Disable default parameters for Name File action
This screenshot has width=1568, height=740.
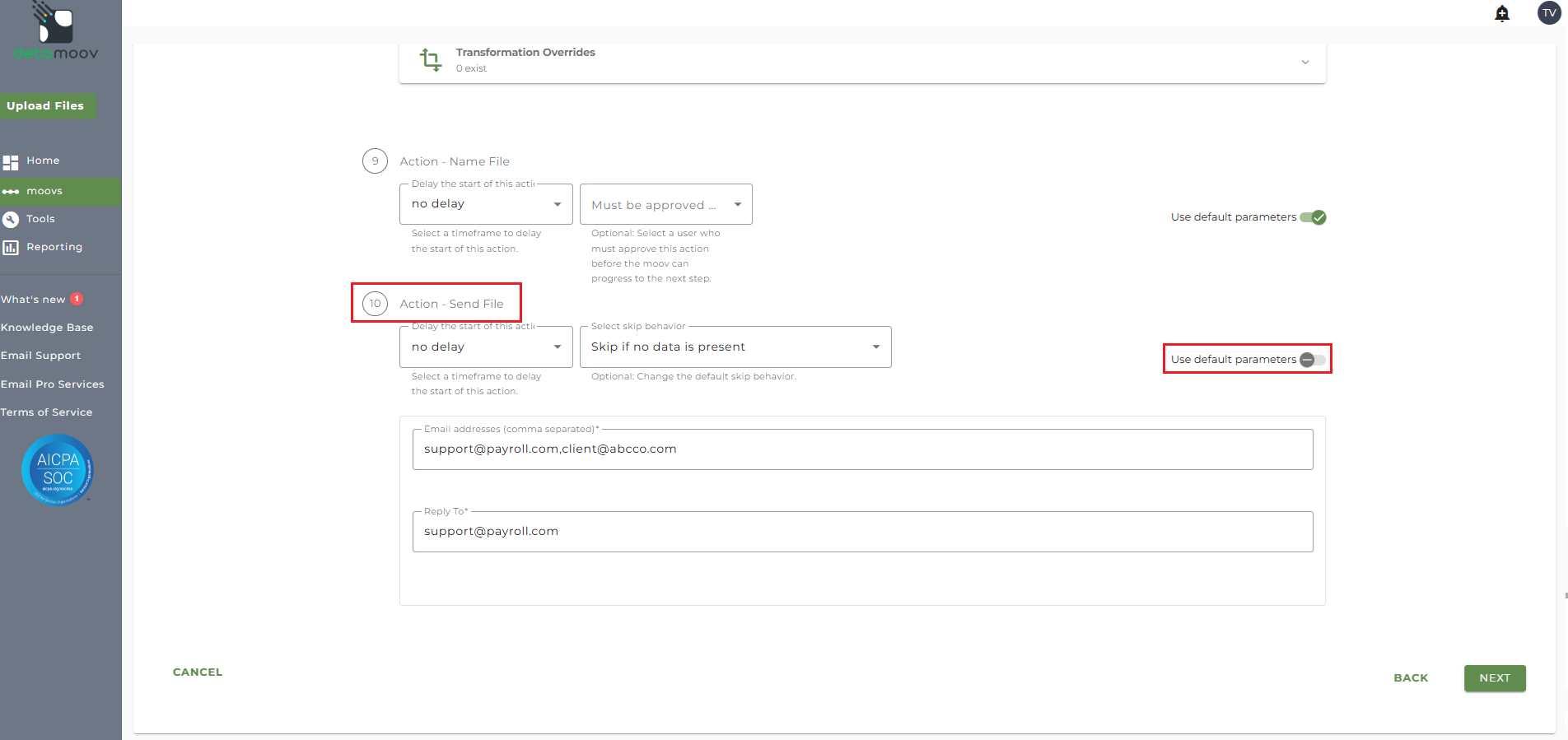tap(1313, 217)
